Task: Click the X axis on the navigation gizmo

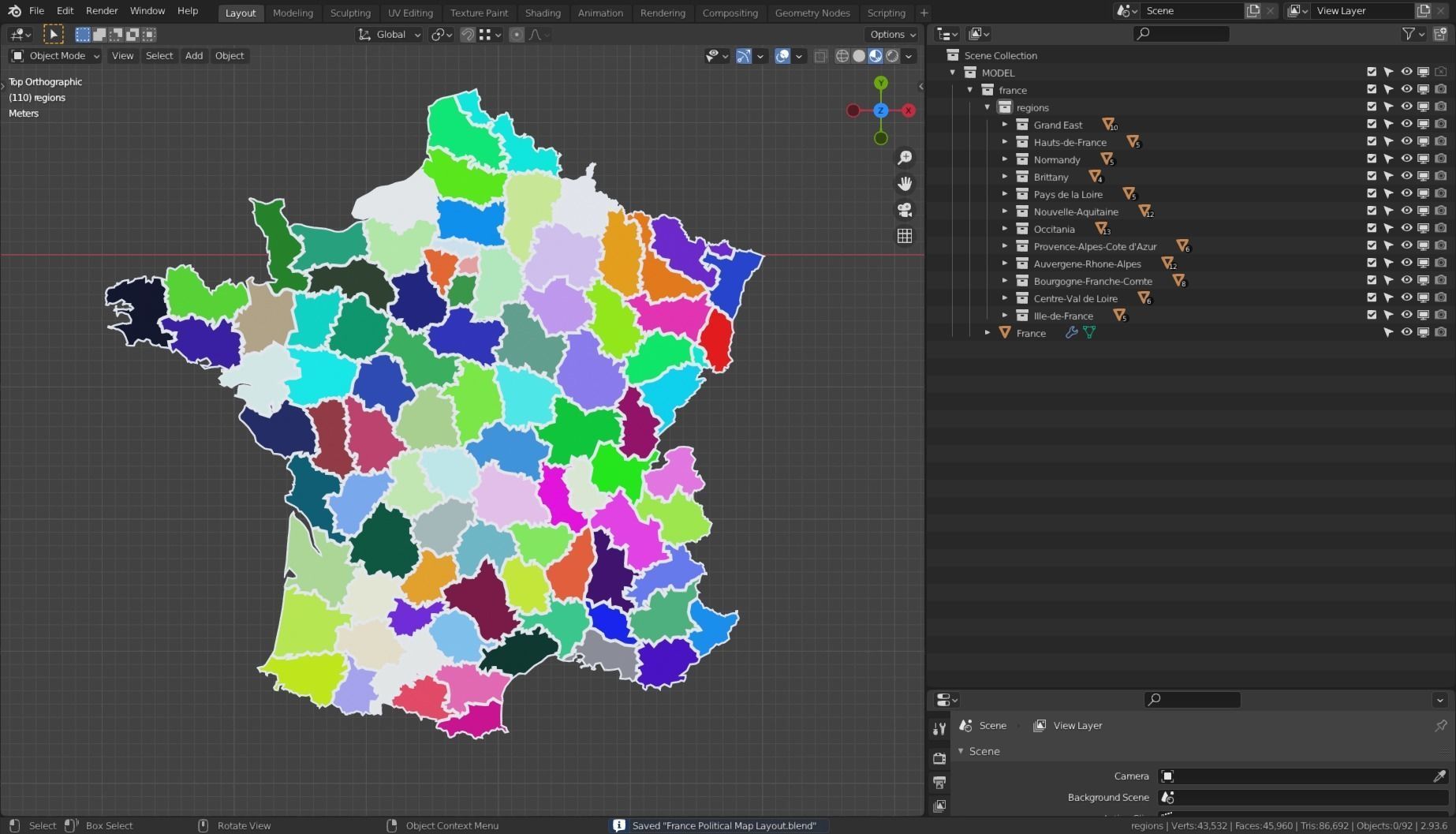Action: [x=909, y=110]
